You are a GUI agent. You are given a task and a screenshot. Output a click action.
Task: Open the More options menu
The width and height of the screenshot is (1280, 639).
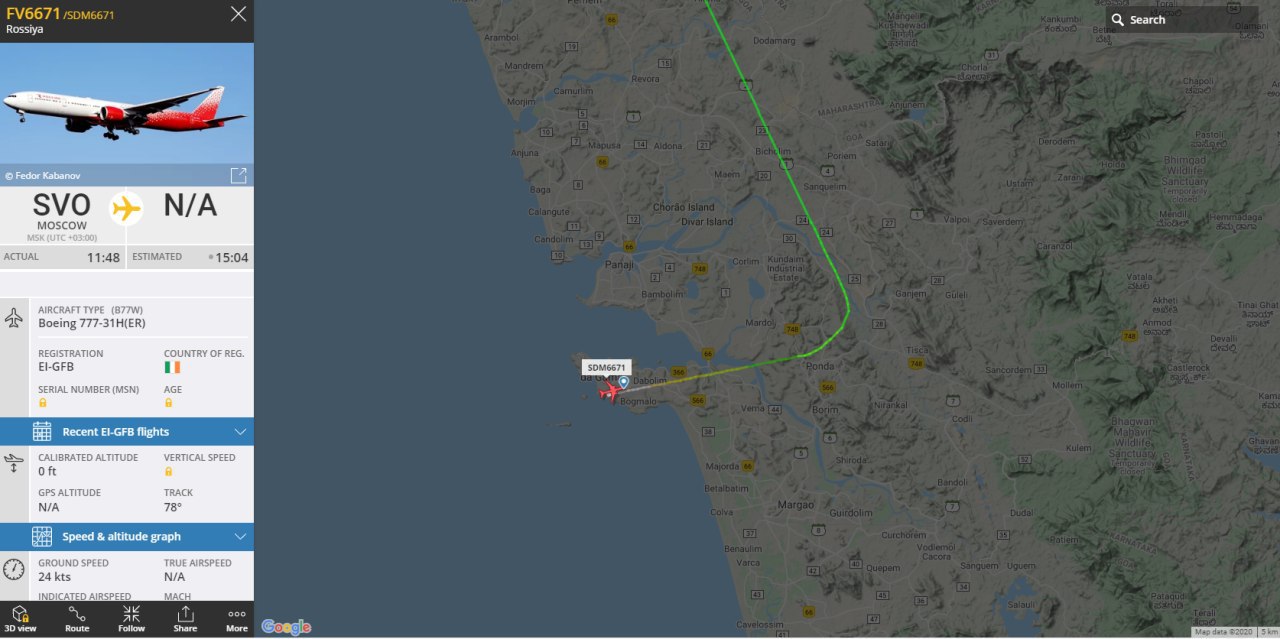point(237,619)
